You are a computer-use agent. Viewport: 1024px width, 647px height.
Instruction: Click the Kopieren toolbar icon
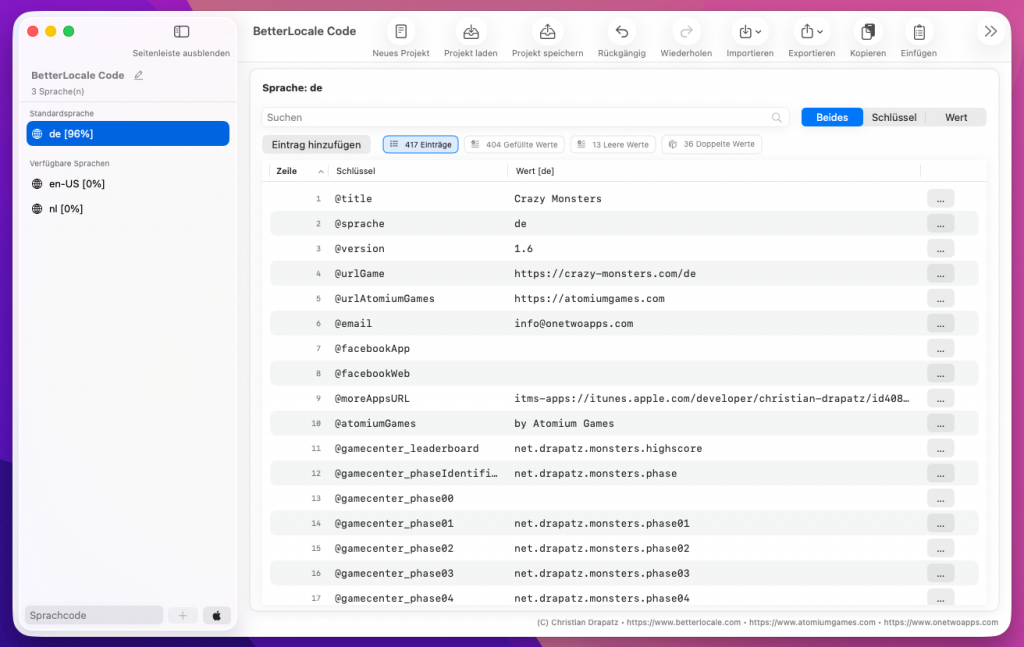[x=867, y=32]
